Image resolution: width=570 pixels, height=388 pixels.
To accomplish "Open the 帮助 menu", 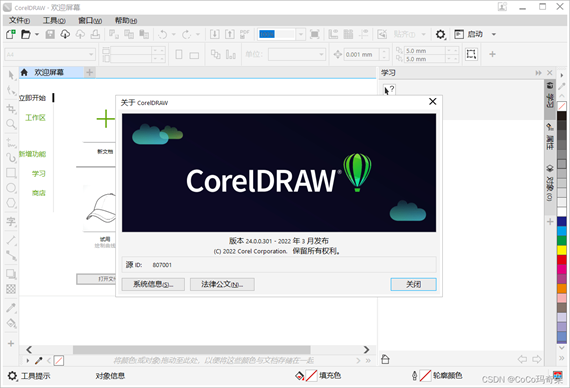I will [x=126, y=20].
